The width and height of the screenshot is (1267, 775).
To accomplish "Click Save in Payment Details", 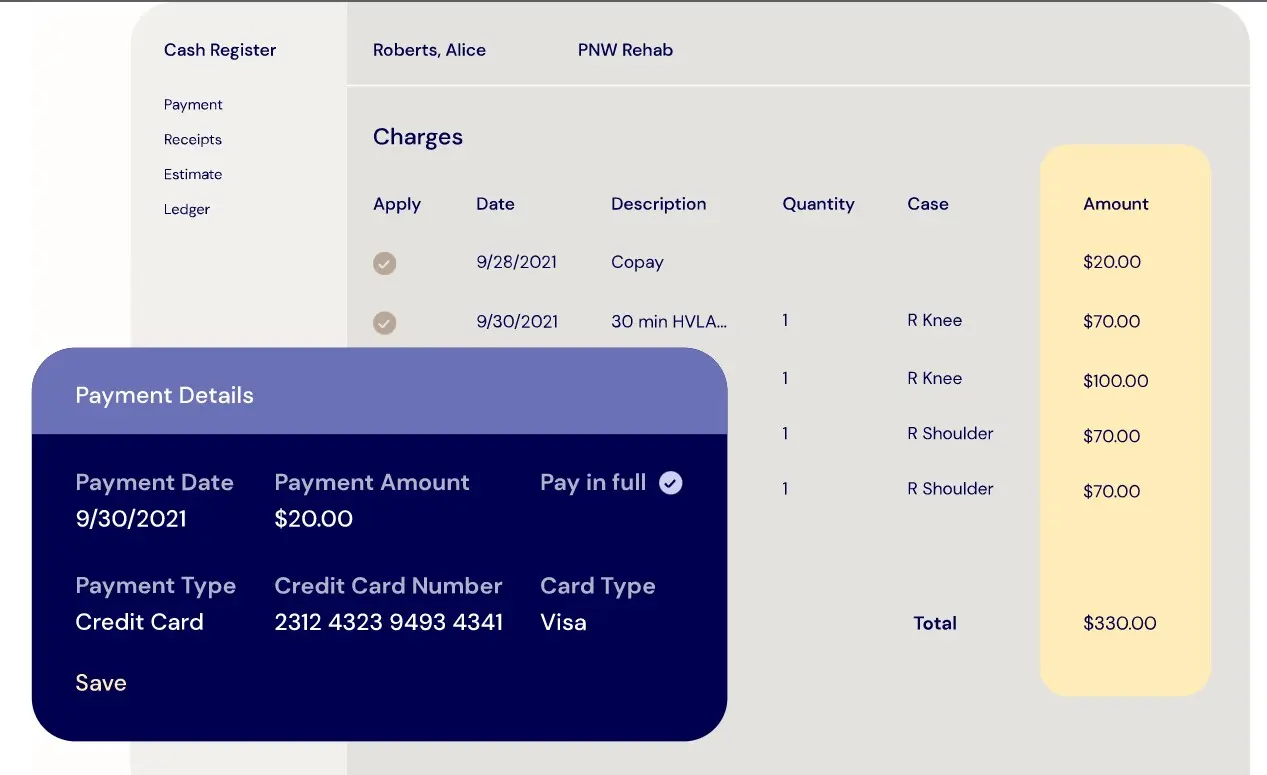I will [101, 683].
